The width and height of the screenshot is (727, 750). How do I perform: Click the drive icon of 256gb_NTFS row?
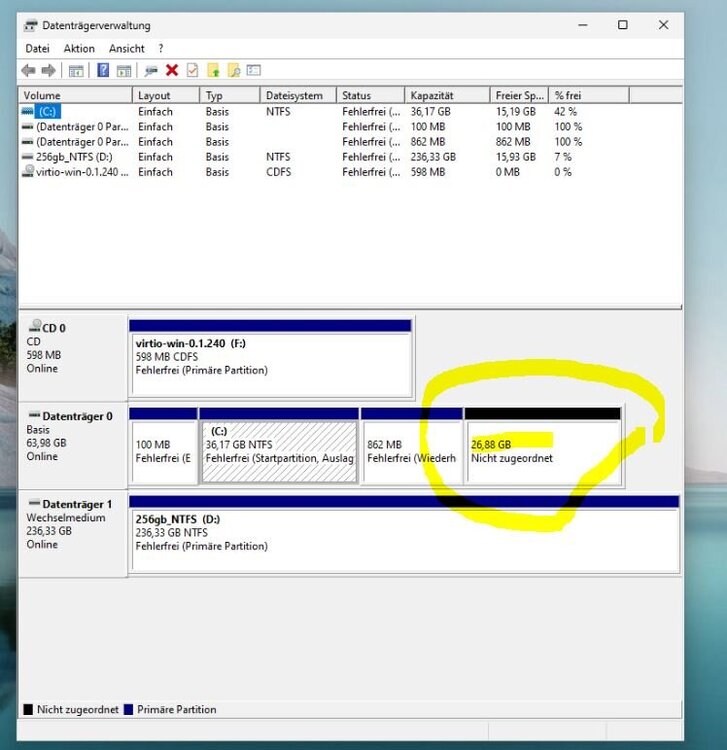pos(28,157)
